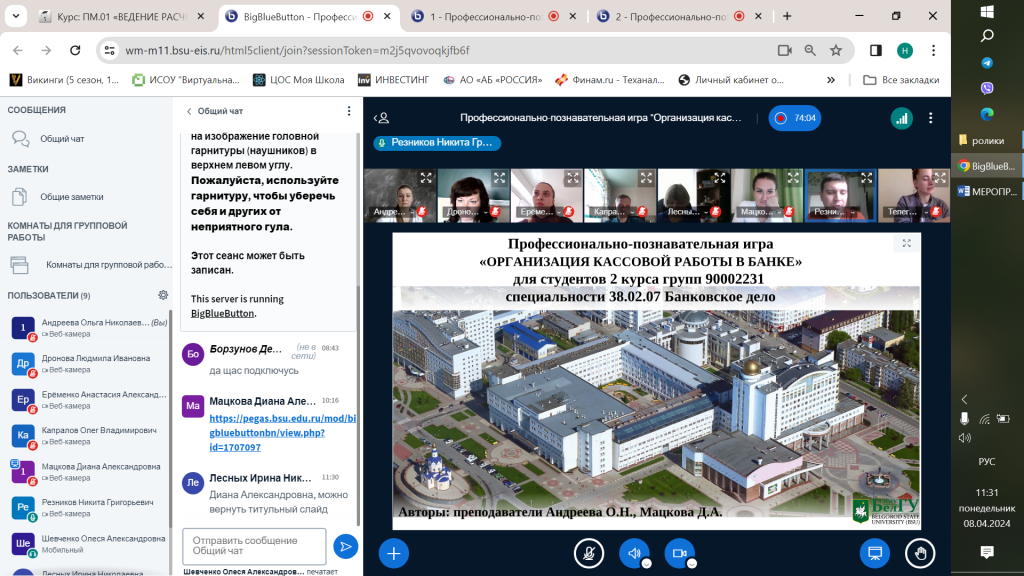Screen dimensions: 1024x576
Task: Open Резников webcam name dropdown
Action: tap(833, 212)
